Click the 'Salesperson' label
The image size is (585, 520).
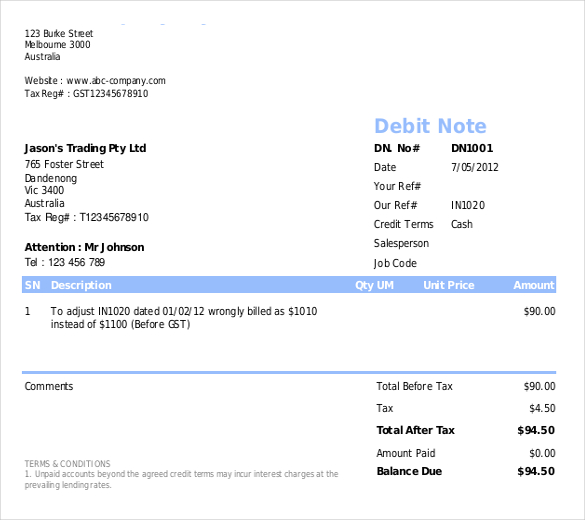(x=401, y=244)
